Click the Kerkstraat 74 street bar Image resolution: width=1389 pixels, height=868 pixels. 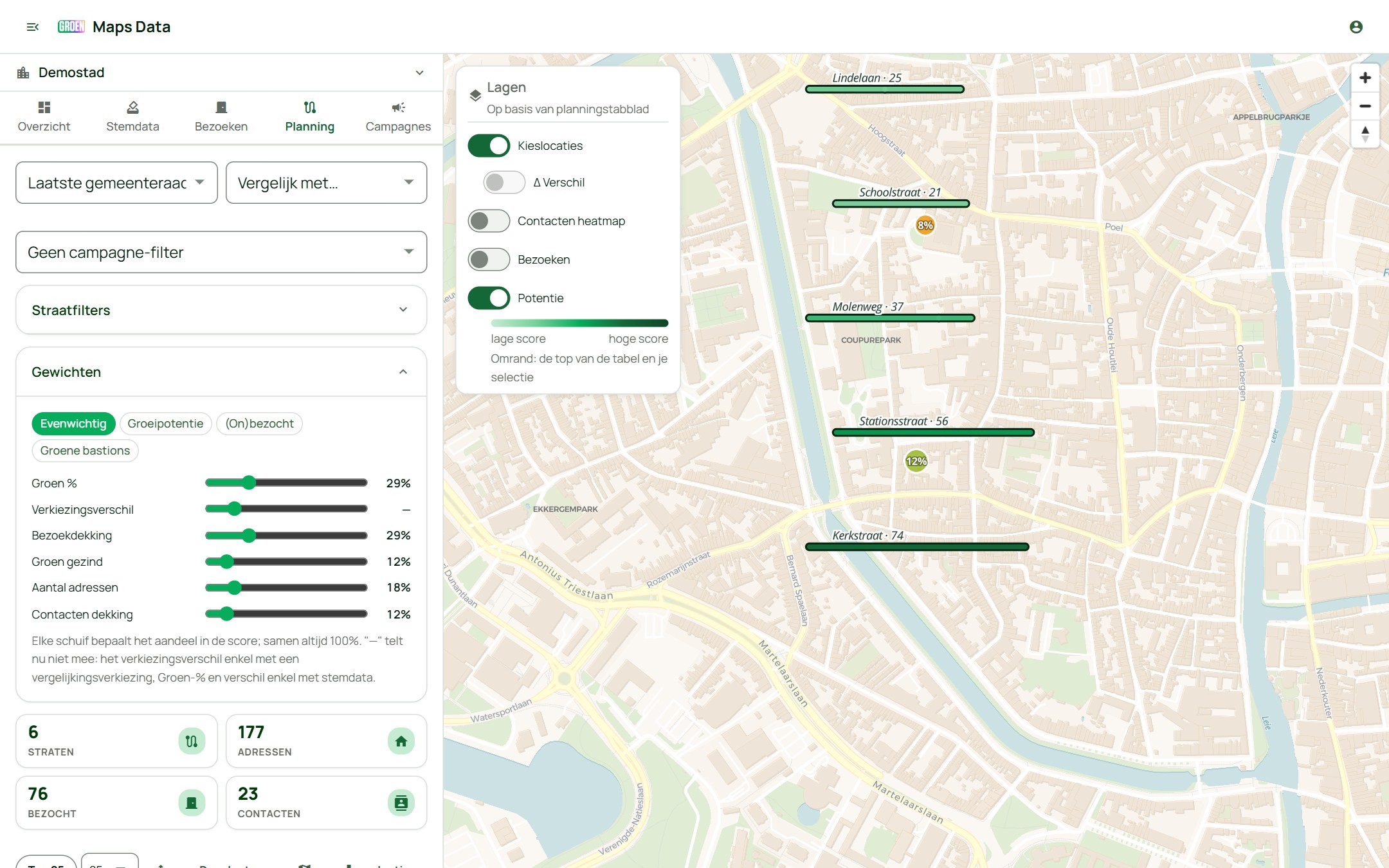tap(917, 547)
